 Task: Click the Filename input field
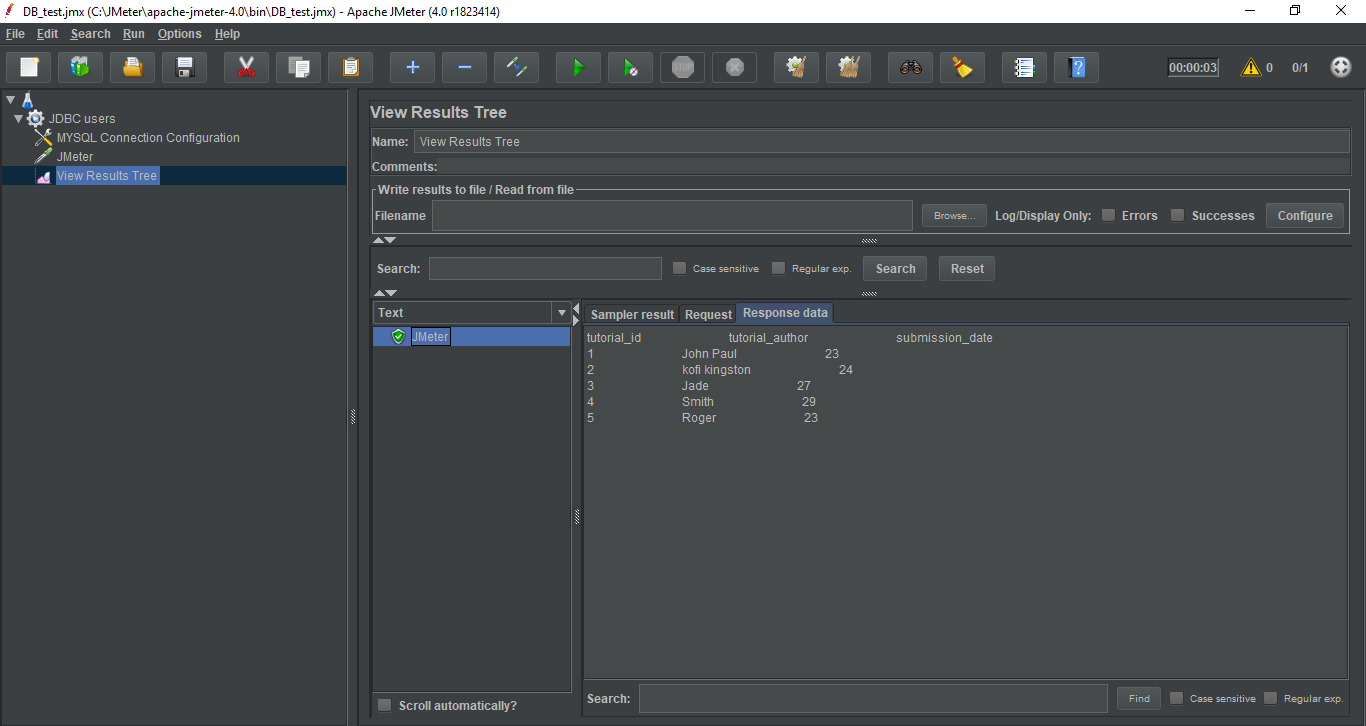click(672, 215)
